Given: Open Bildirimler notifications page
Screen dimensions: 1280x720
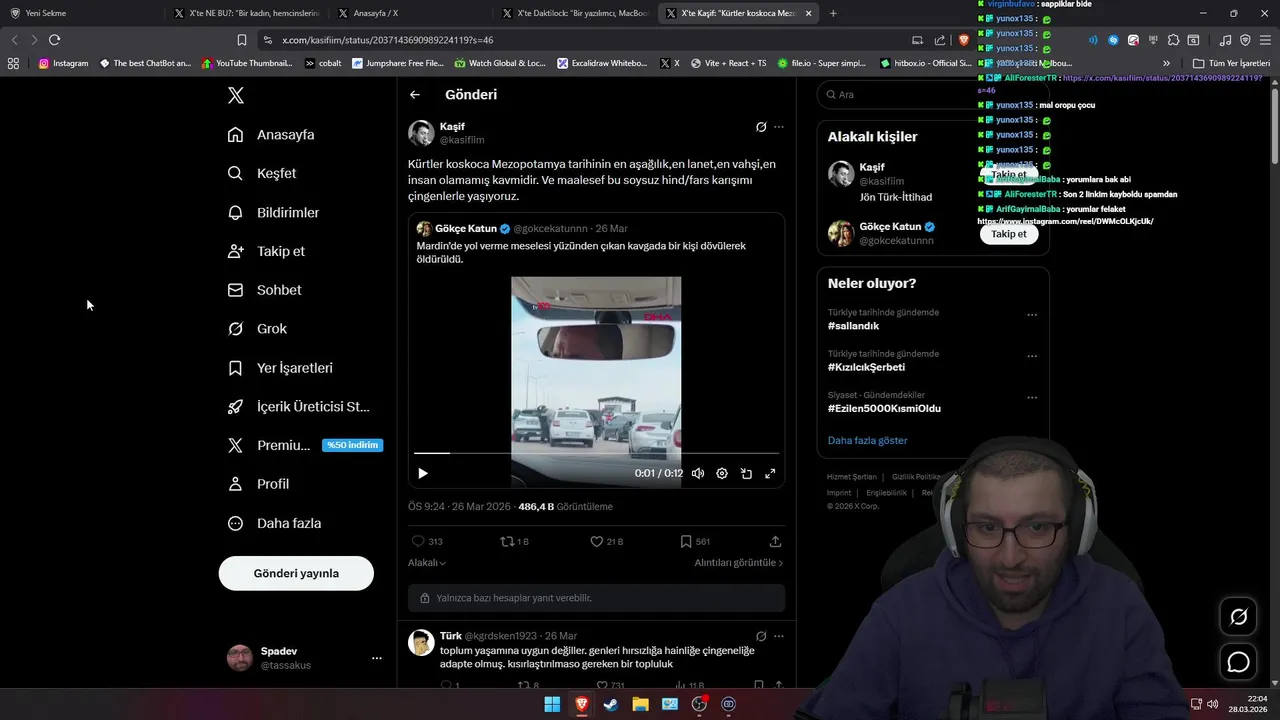Looking at the screenshot, I should coord(273,212).
